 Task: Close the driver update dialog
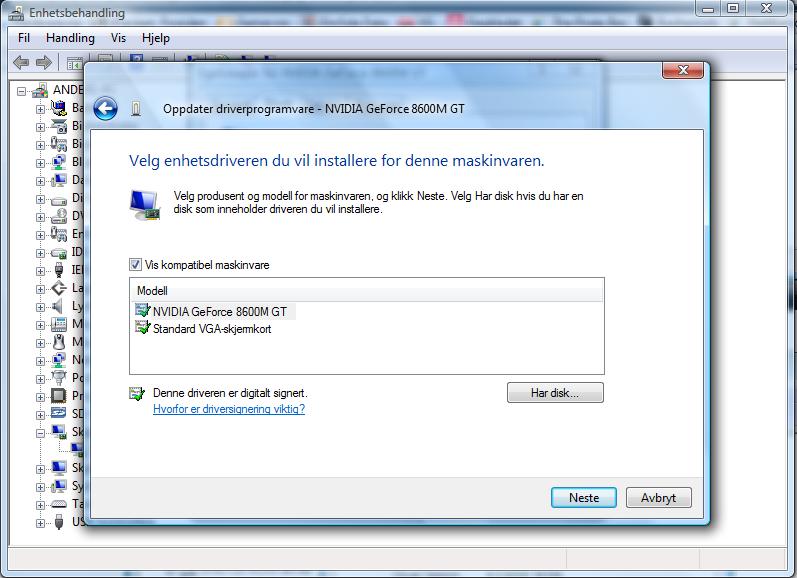tap(683, 70)
